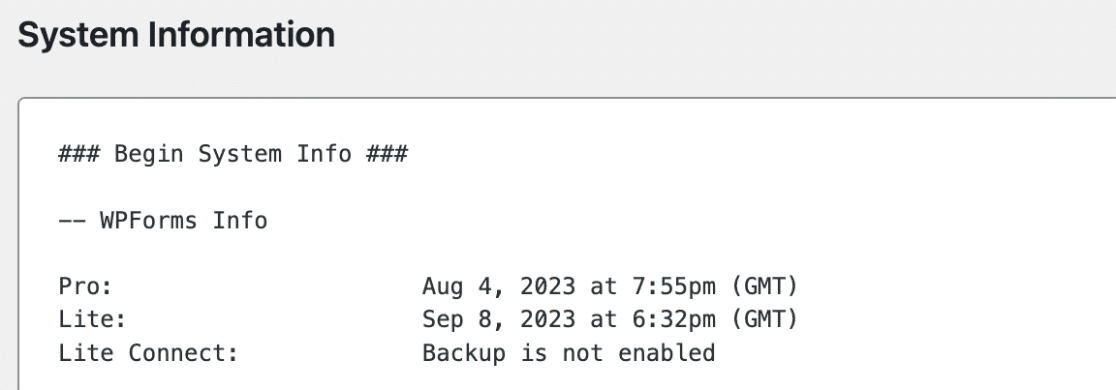Click the 'Lite Connect:' label text
The image size is (1116, 390).
(148, 352)
